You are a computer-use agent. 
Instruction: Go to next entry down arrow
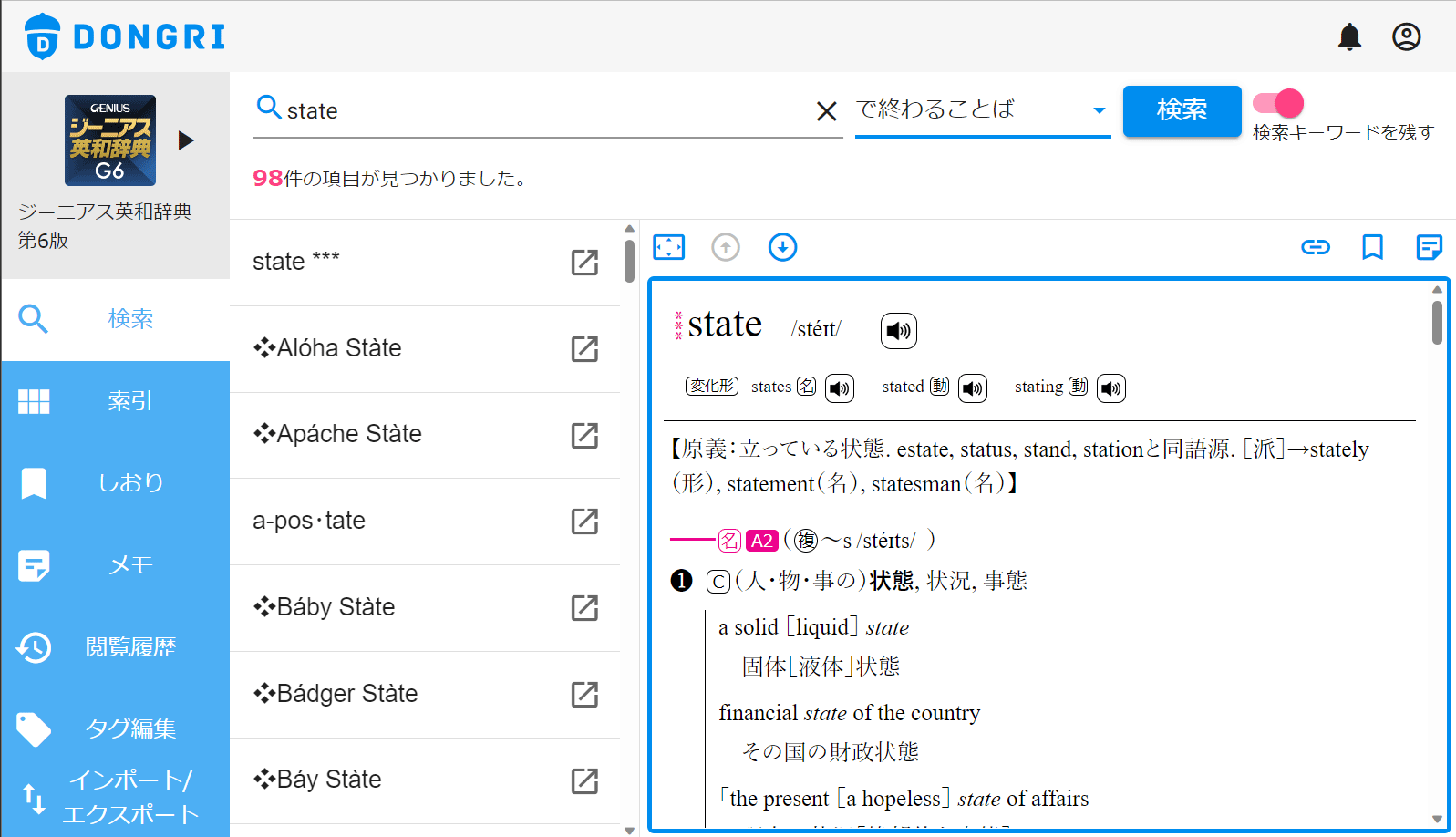point(782,247)
